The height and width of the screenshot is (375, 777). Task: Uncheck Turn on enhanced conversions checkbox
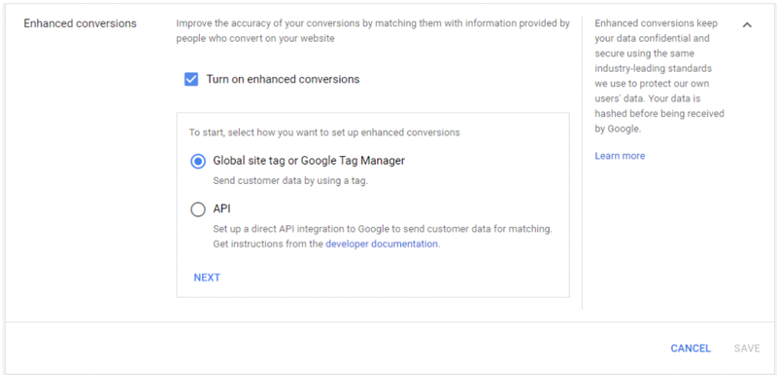pyautogui.click(x=191, y=79)
